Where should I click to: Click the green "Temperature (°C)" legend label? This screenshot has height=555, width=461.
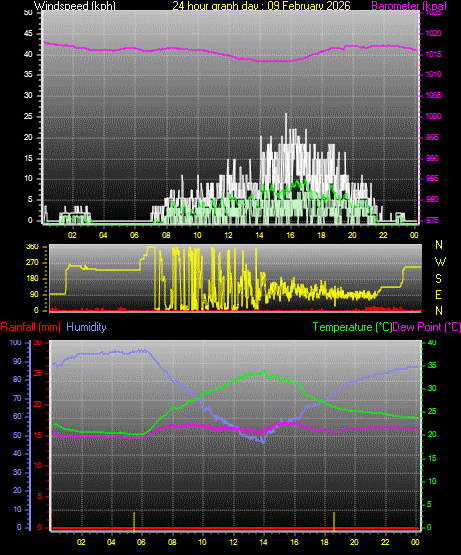[x=352, y=327]
